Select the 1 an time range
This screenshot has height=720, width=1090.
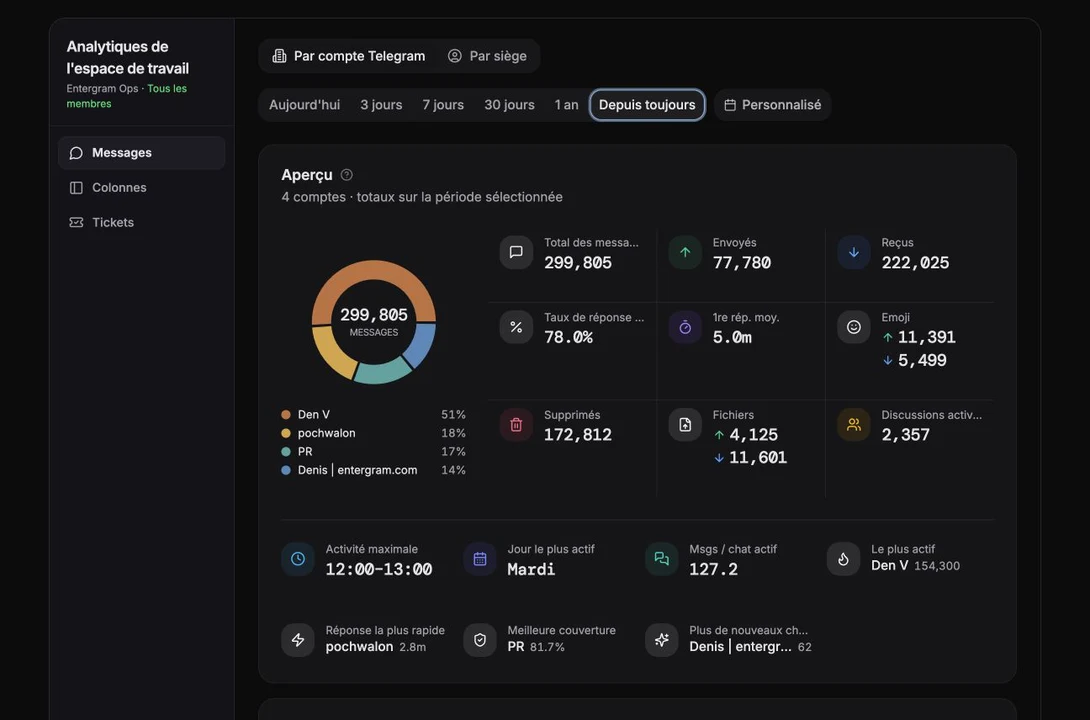coord(567,105)
